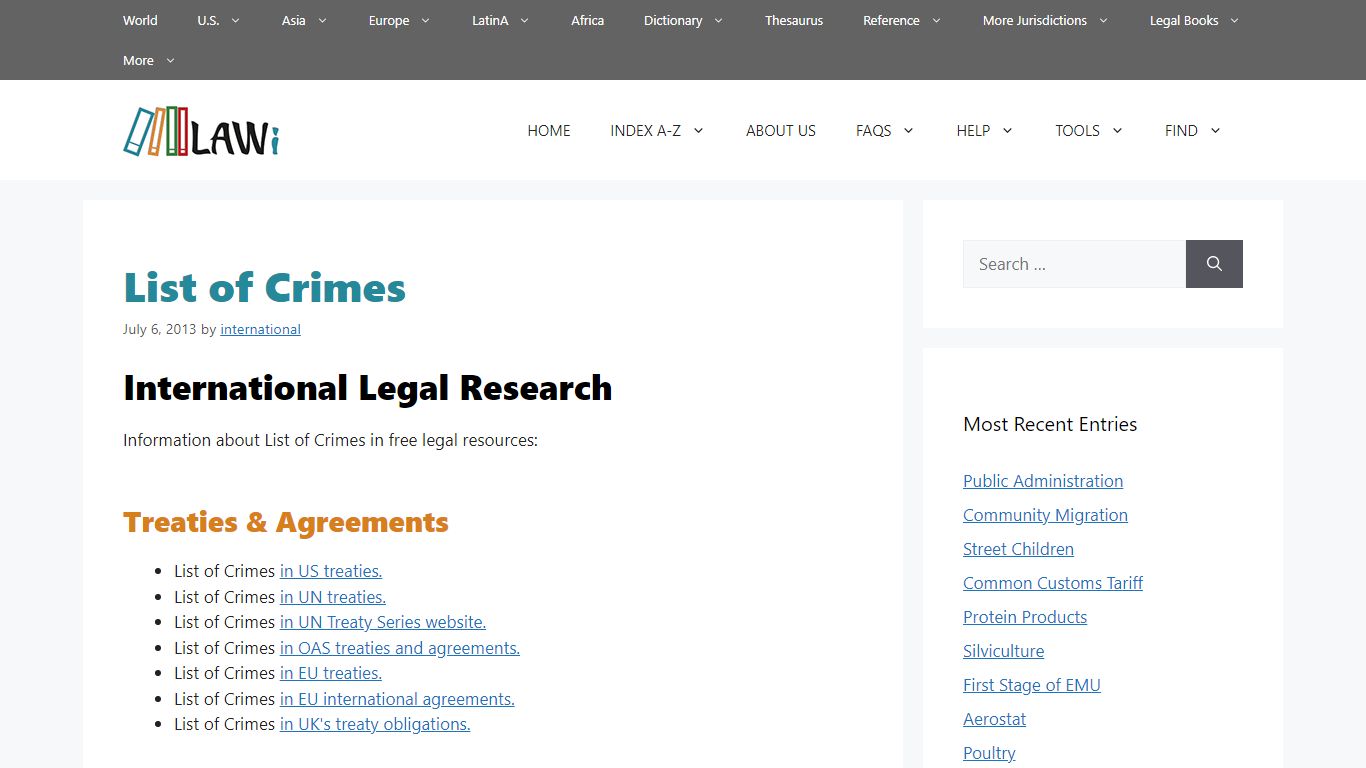Open the World menu item

140,20
